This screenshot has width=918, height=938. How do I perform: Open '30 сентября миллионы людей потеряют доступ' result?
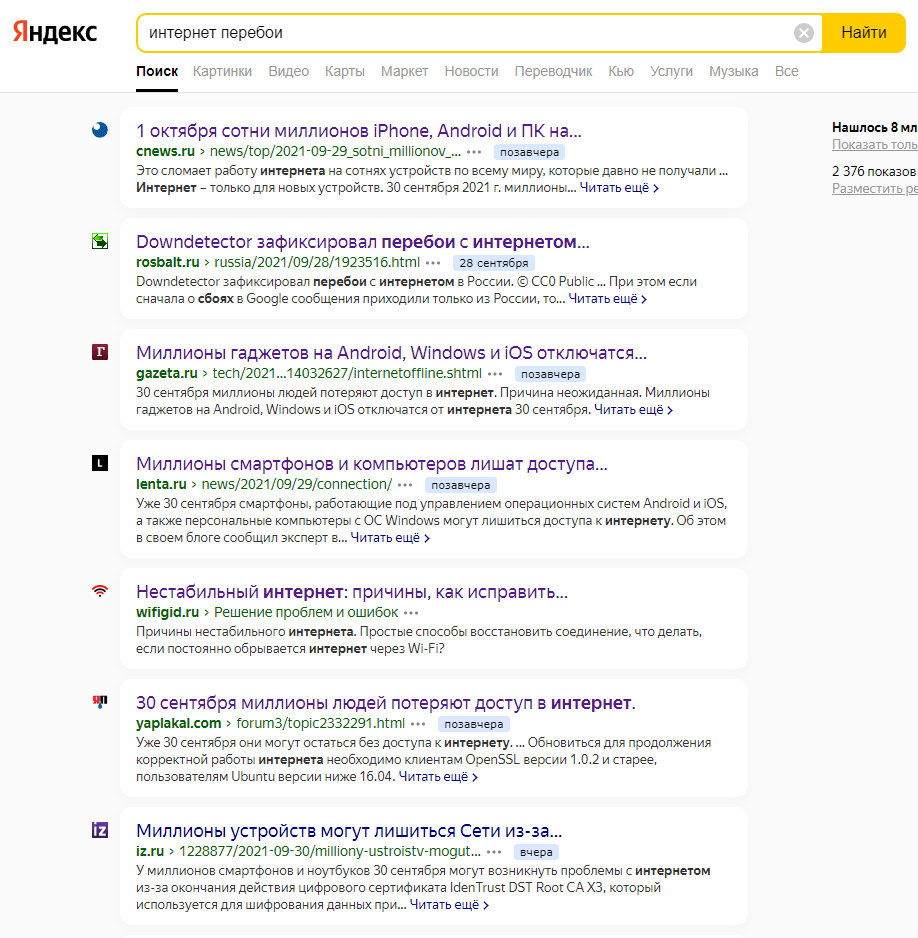click(386, 703)
